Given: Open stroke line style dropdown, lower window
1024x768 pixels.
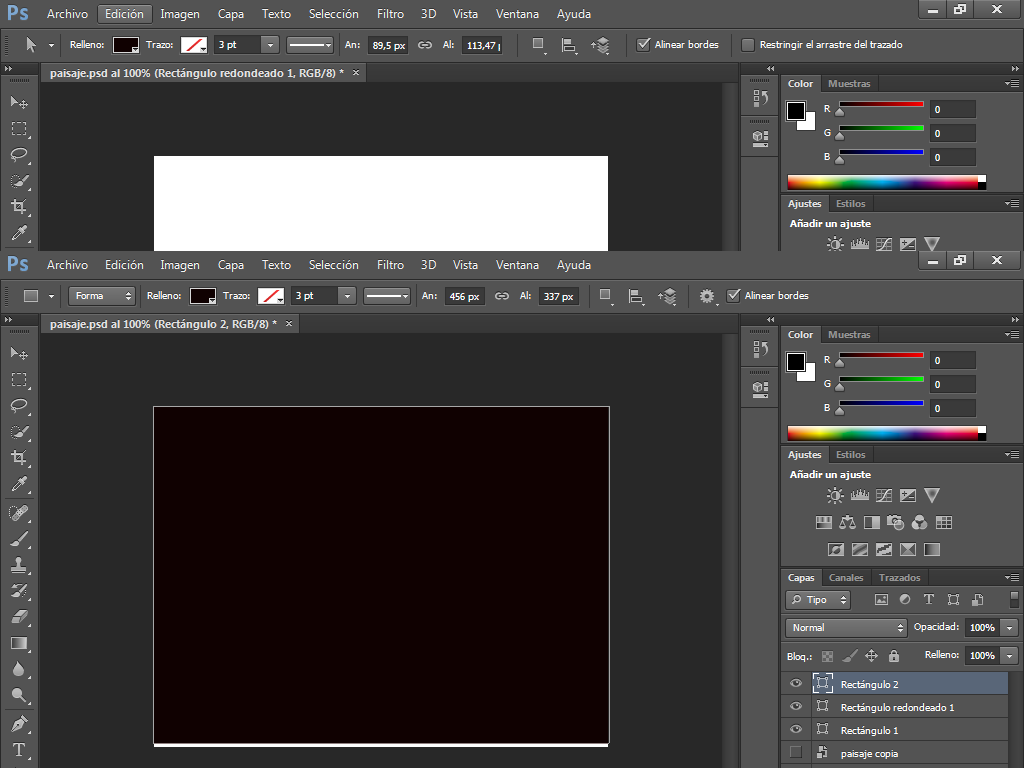Looking at the screenshot, I should coord(387,296).
